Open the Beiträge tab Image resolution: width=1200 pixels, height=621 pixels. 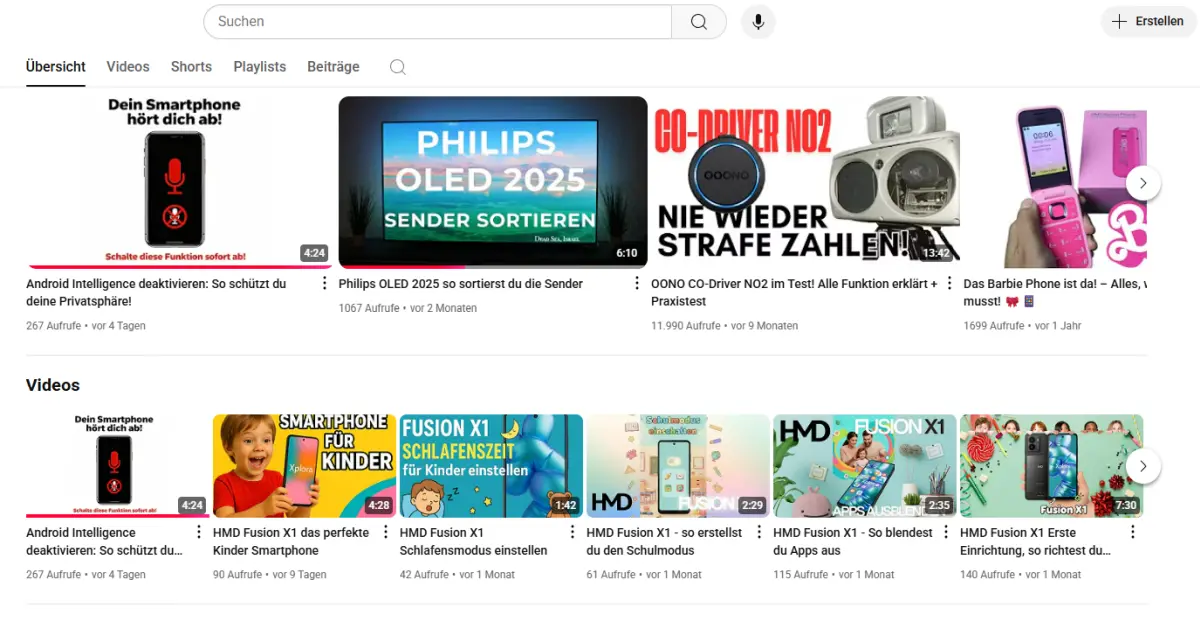click(333, 67)
